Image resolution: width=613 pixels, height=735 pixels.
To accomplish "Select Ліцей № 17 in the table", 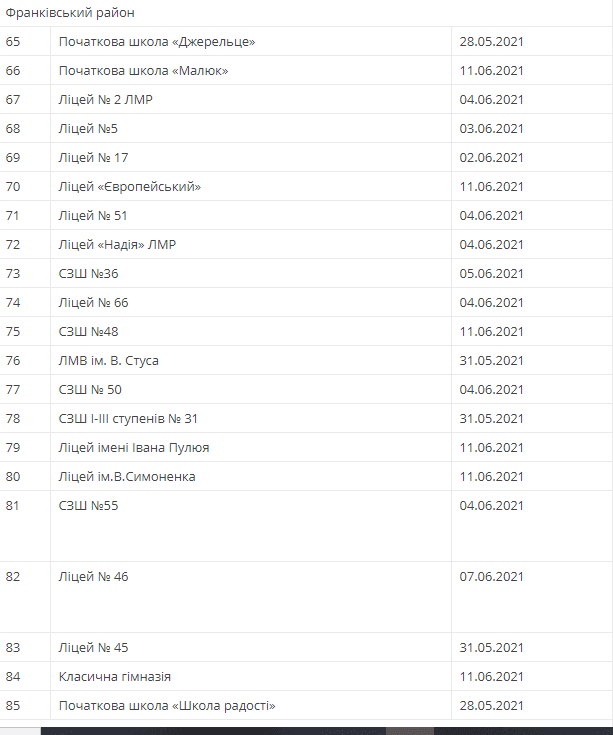I will (x=94, y=158).
